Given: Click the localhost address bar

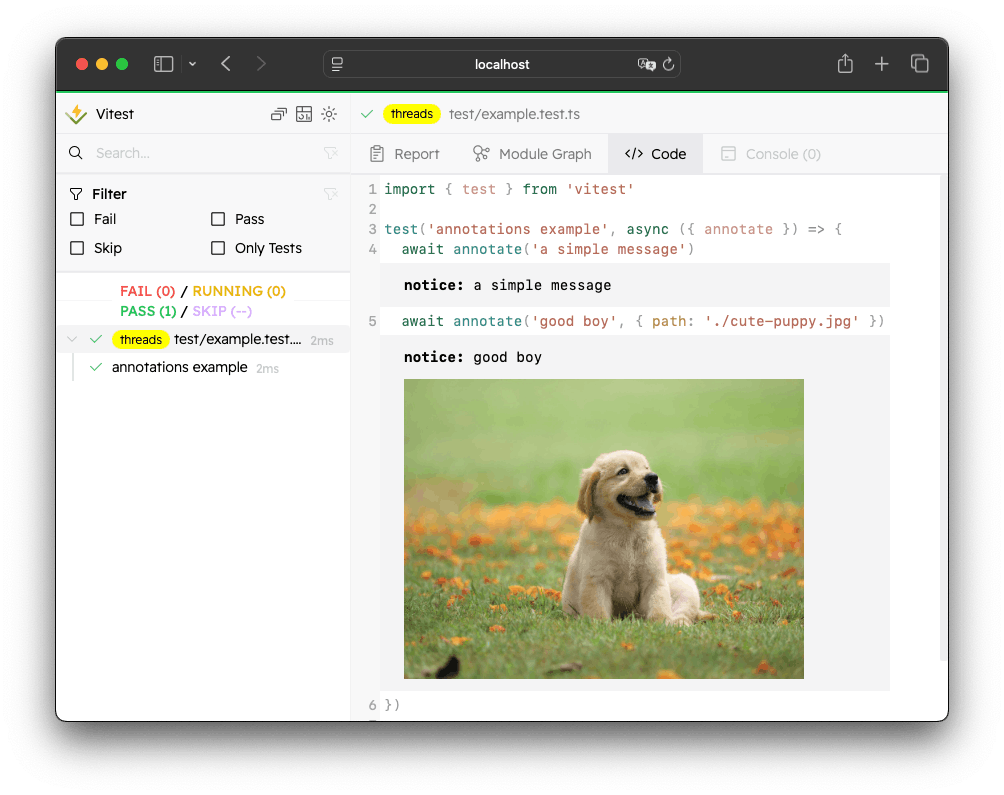Looking at the screenshot, I should [x=502, y=64].
